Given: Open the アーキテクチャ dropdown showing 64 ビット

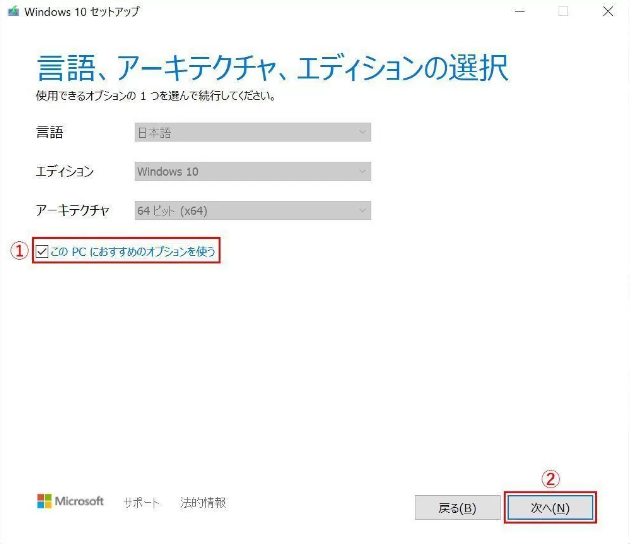Looking at the screenshot, I should click(x=253, y=211).
